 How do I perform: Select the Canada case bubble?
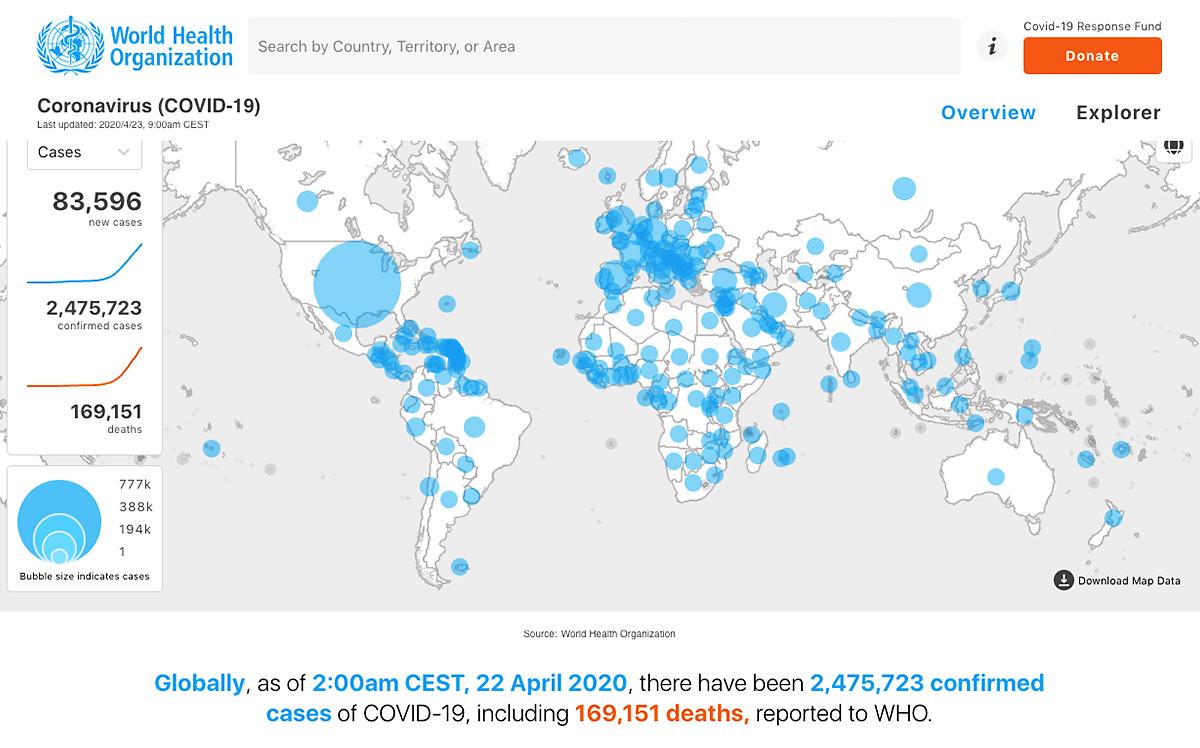[308, 201]
